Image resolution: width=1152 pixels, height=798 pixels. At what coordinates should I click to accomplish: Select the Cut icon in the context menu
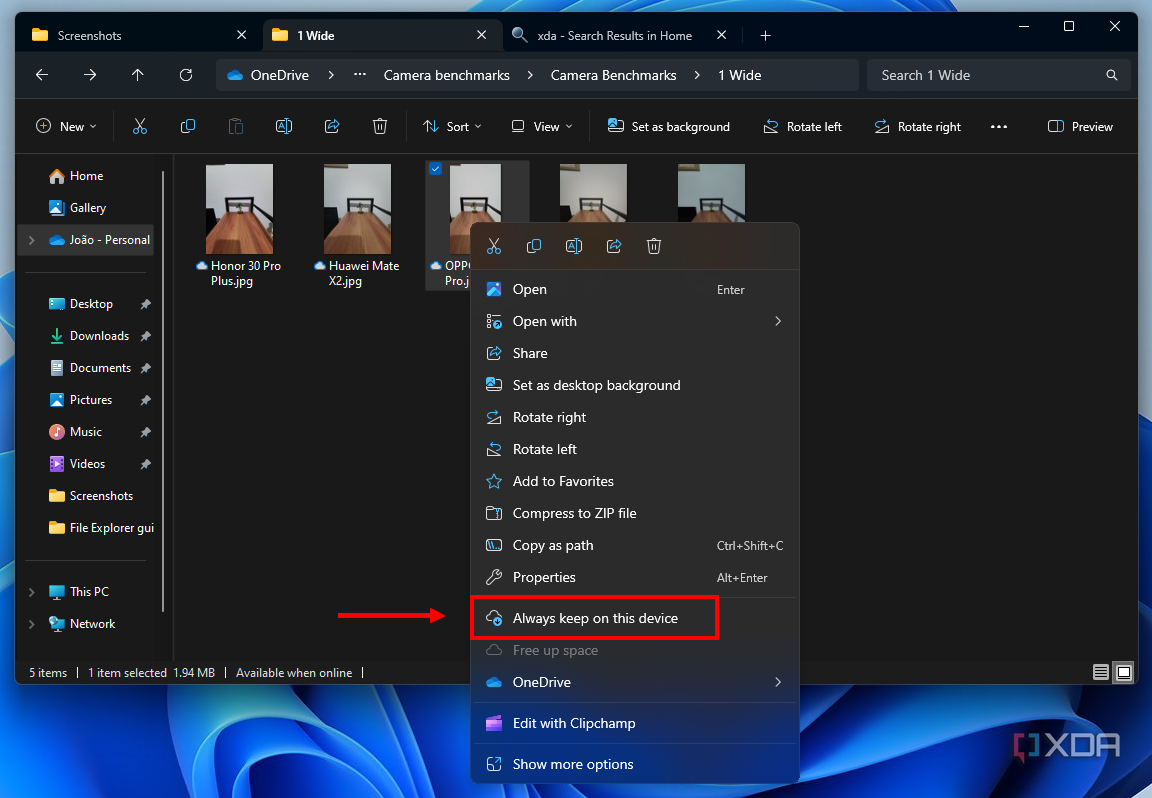pos(493,246)
